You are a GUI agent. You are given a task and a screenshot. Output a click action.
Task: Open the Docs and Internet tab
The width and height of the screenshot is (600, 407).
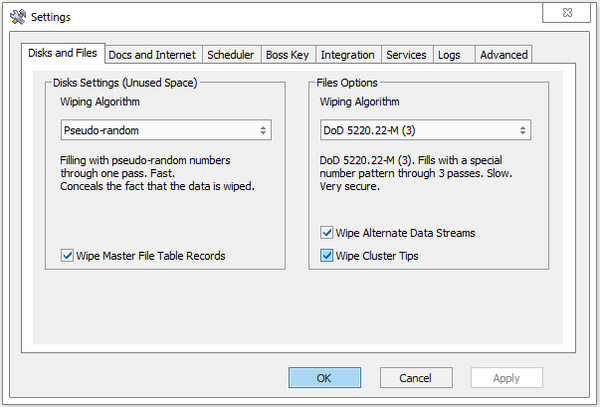tap(152, 55)
